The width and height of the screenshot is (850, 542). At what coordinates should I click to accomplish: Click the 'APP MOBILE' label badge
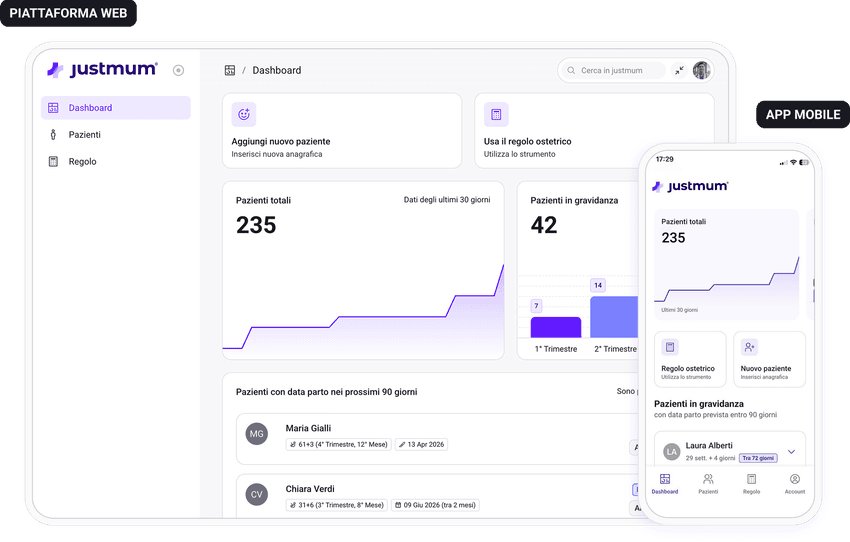(x=803, y=114)
